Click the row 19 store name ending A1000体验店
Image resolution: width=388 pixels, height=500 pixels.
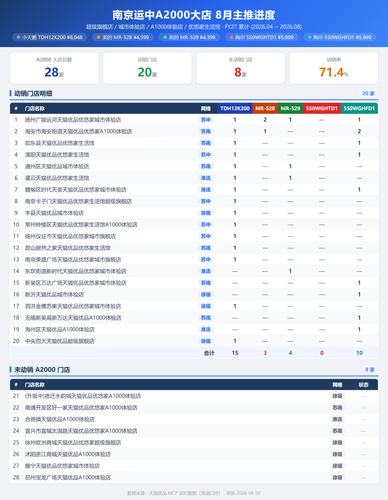point(60,329)
